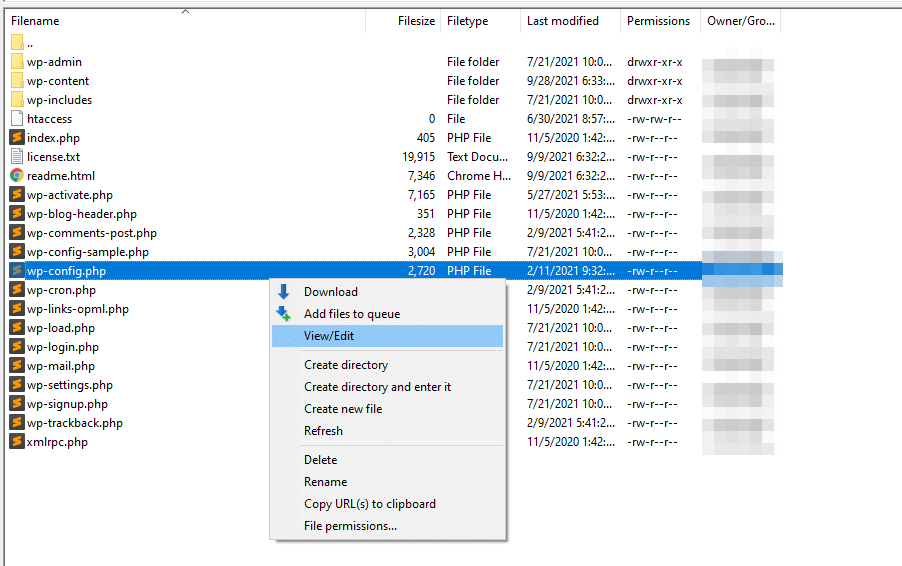
Task: Select Delete in the context menu
Action: [x=321, y=460]
